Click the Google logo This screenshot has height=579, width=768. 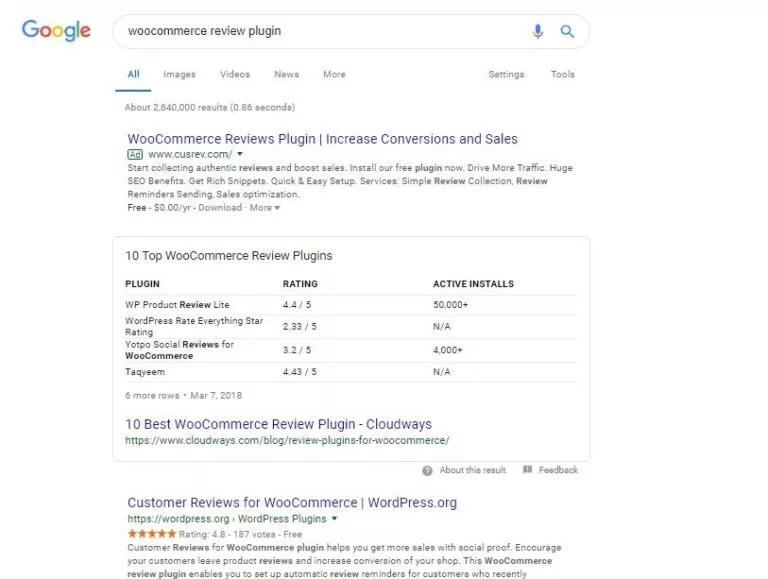pyautogui.click(x=56, y=30)
